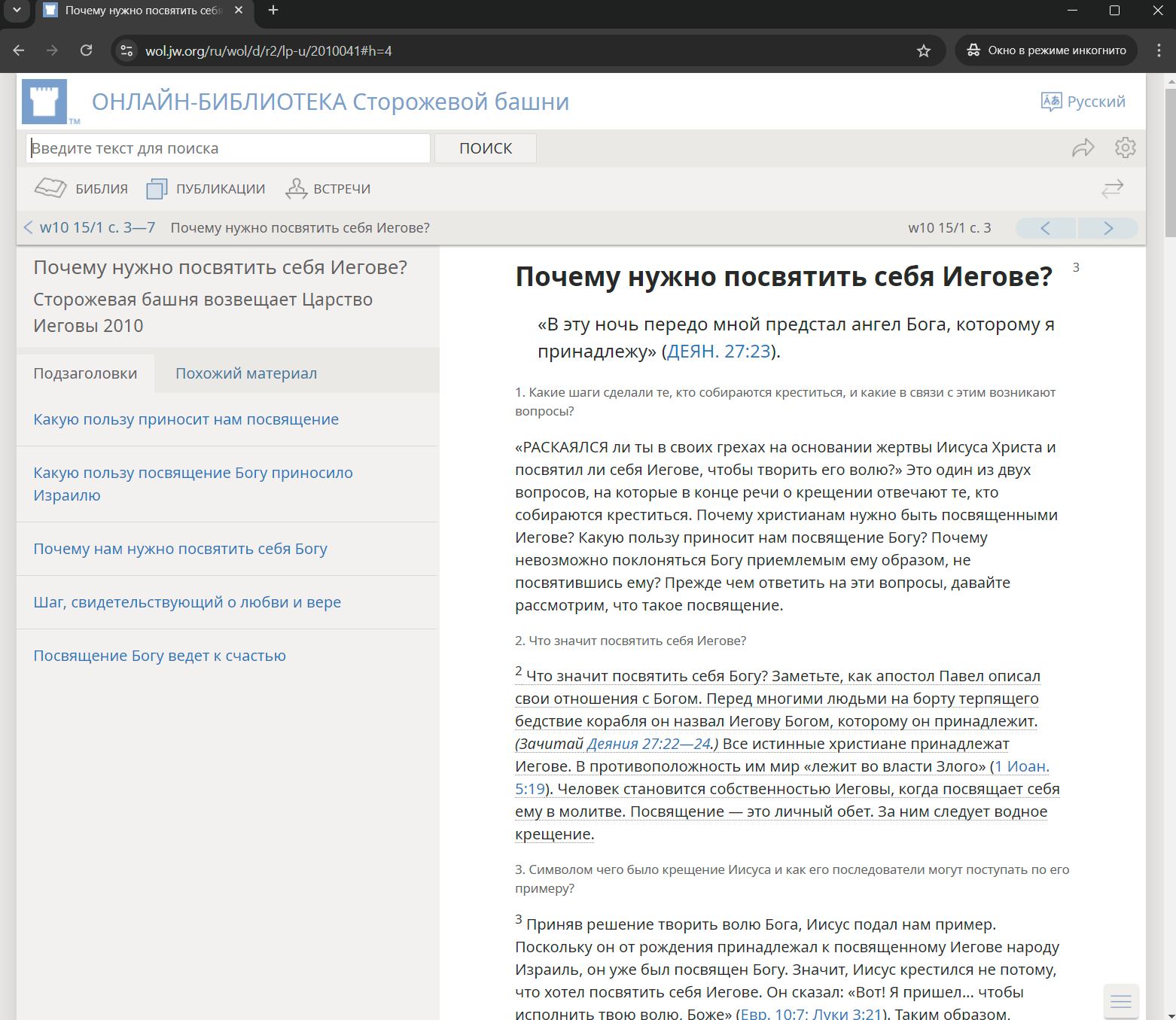The height and width of the screenshot is (1020, 1176).
Task: Click the browser tab Почему нужно посвятить себ
Action: (143, 11)
